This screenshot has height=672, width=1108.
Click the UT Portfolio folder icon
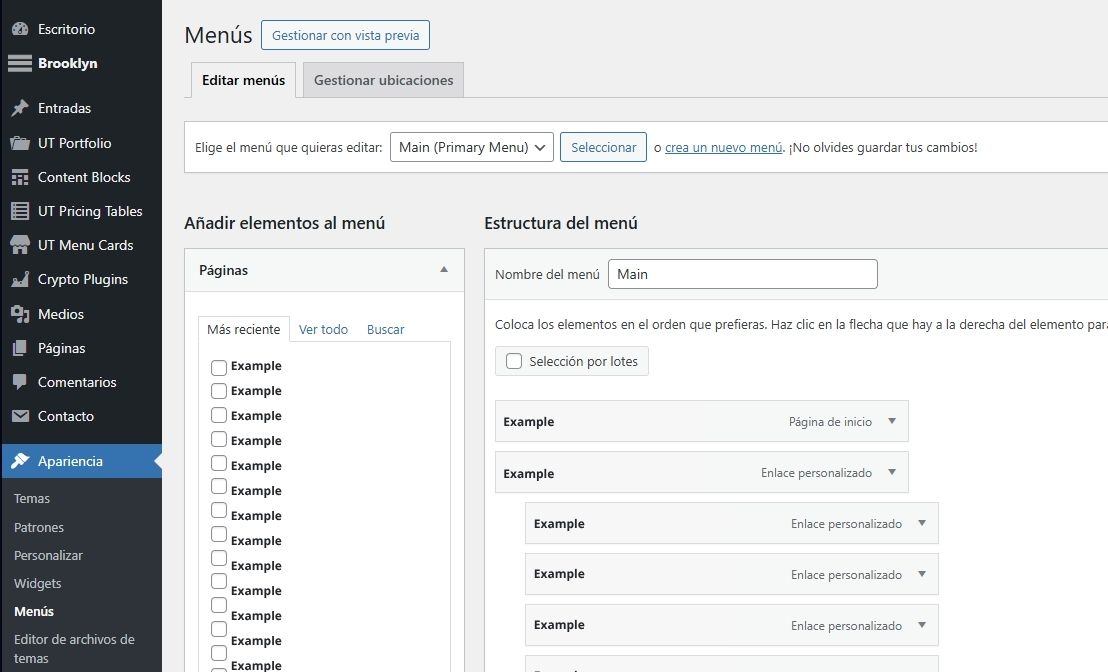(x=20, y=143)
